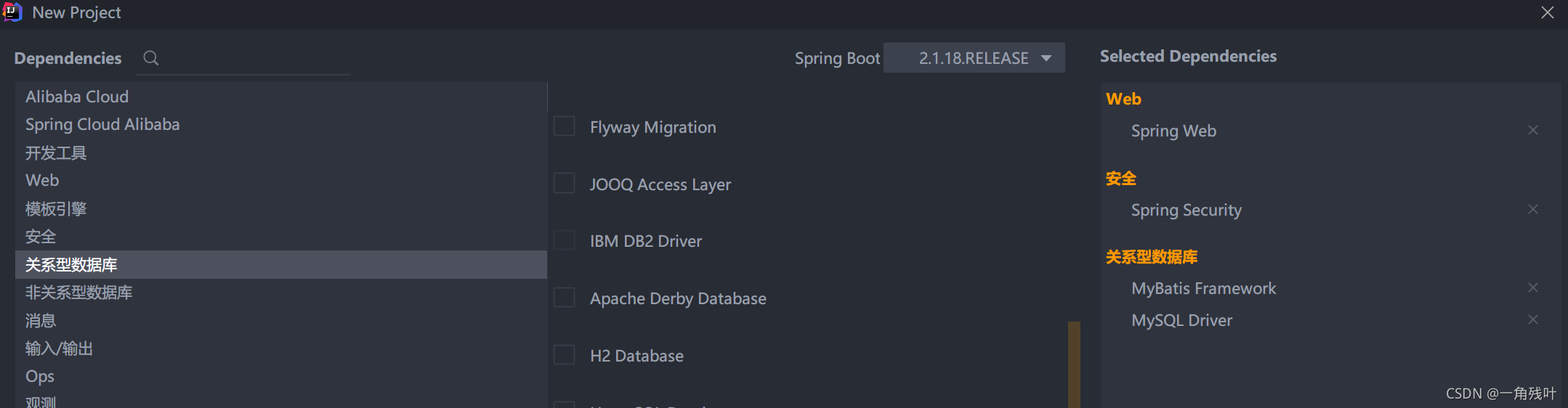The width and height of the screenshot is (1568, 408).
Task: Select the Web category in dependencies list
Action: coord(281,180)
